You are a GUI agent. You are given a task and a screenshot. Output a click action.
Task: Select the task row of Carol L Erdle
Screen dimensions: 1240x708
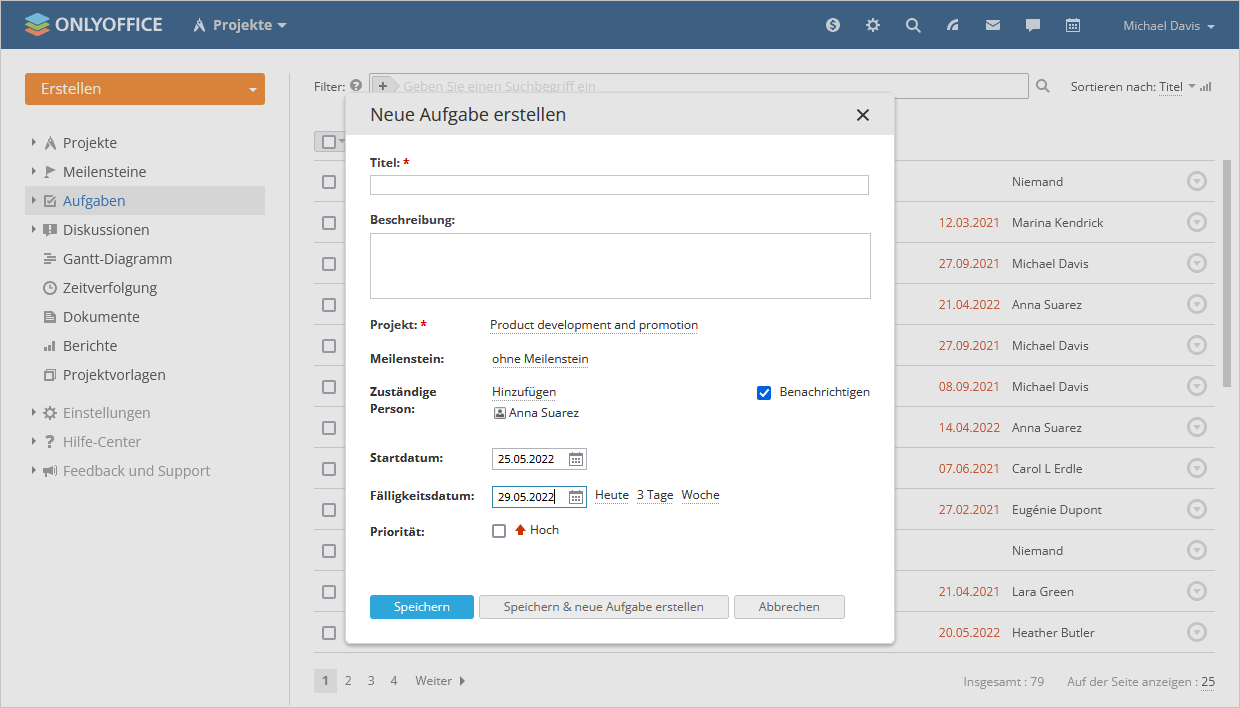[329, 469]
